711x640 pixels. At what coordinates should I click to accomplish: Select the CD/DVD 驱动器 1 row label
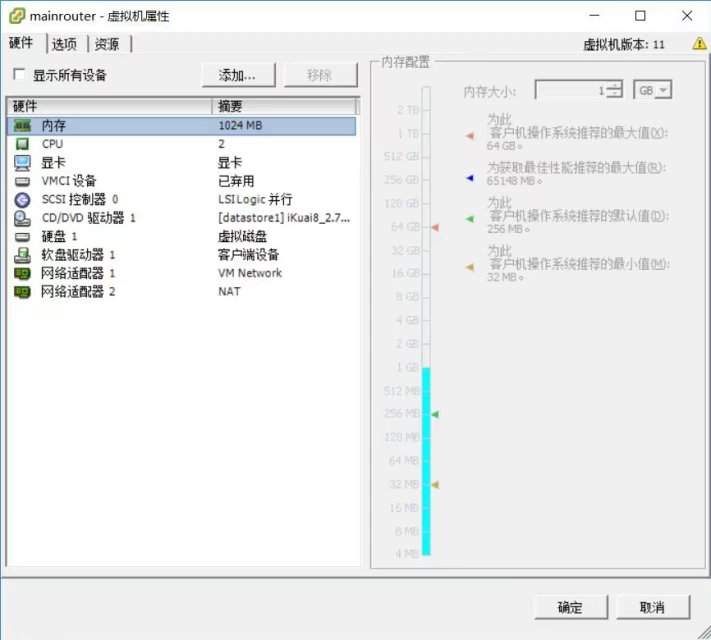(x=88, y=218)
